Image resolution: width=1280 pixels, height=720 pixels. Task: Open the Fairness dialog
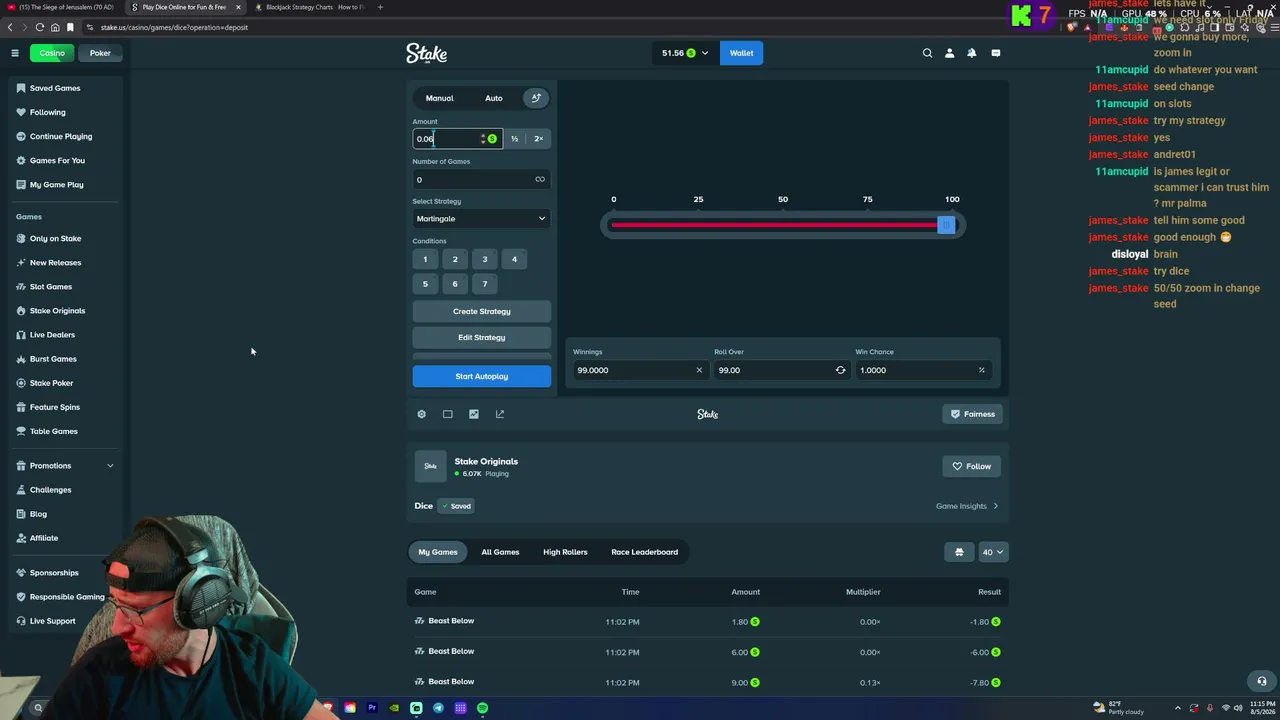pos(972,414)
